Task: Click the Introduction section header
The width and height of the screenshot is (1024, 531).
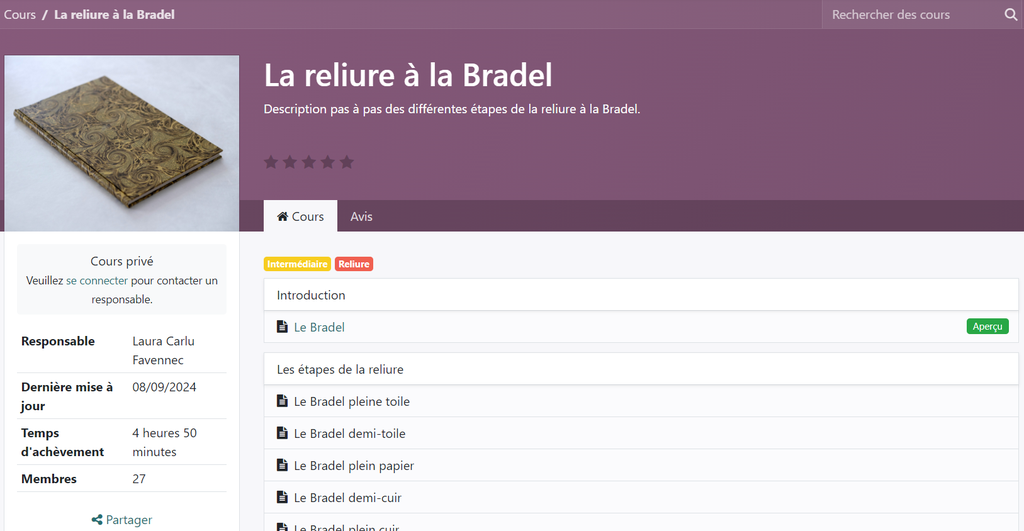Action: (x=311, y=295)
